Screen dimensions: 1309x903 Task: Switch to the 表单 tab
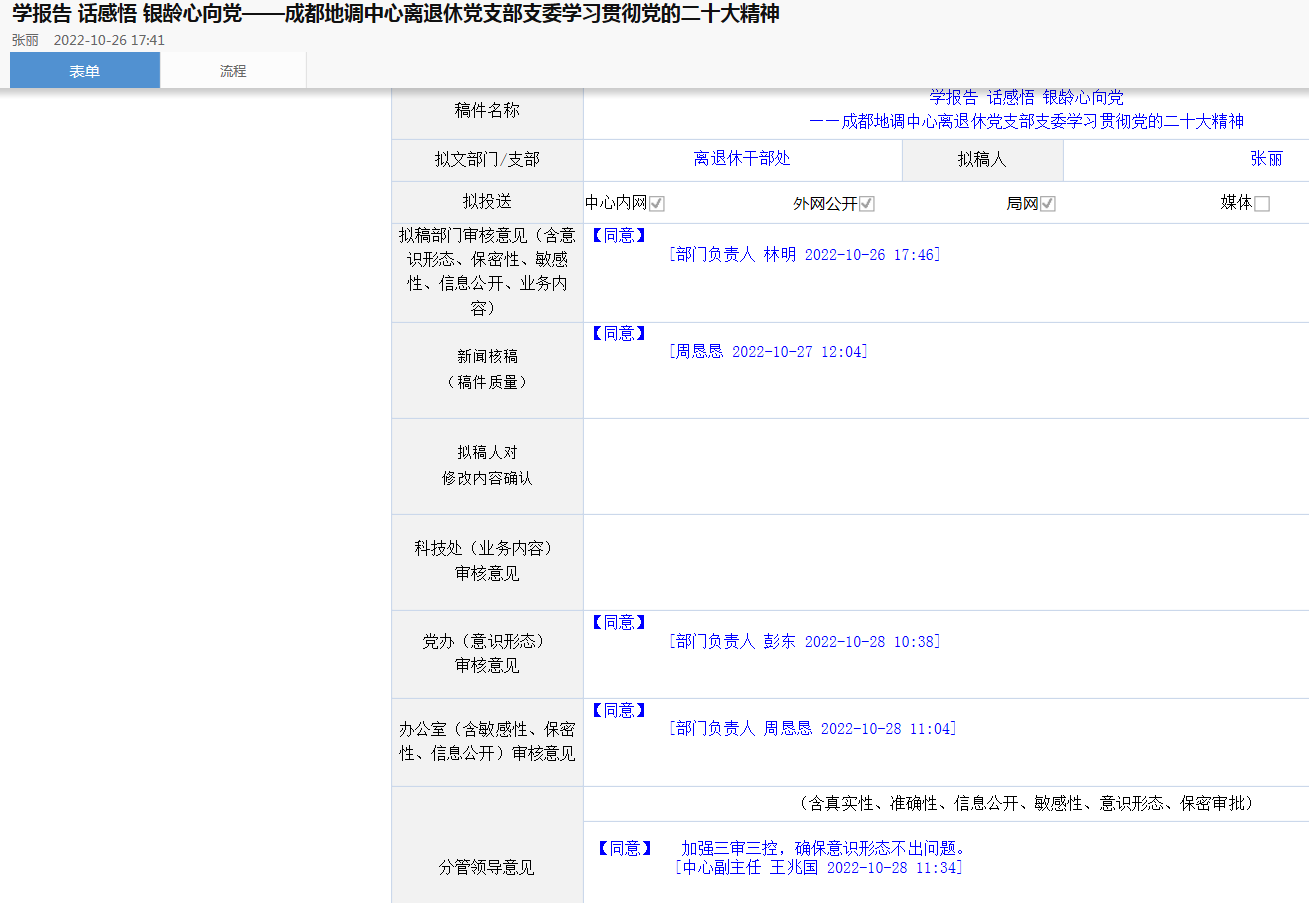coord(84,71)
